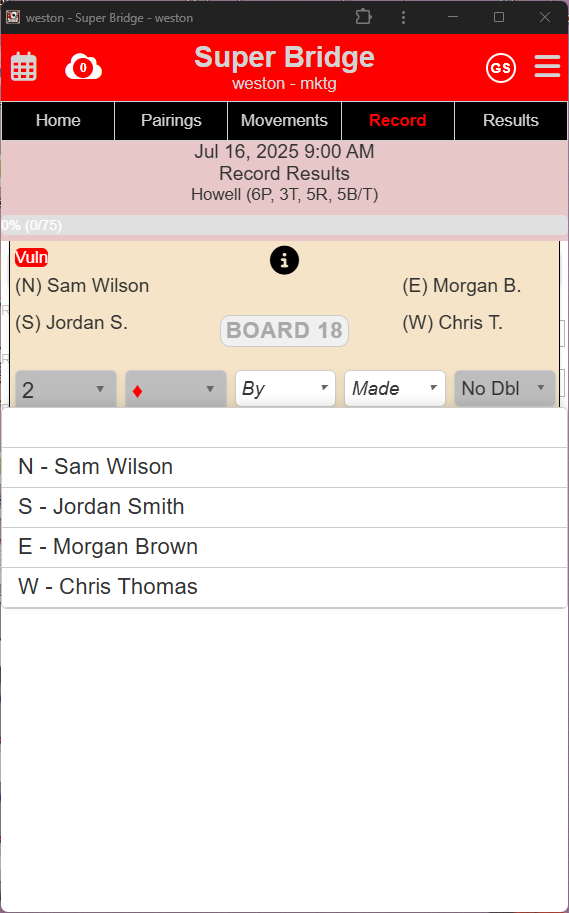Click the browser extensions puzzle icon

point(363,17)
